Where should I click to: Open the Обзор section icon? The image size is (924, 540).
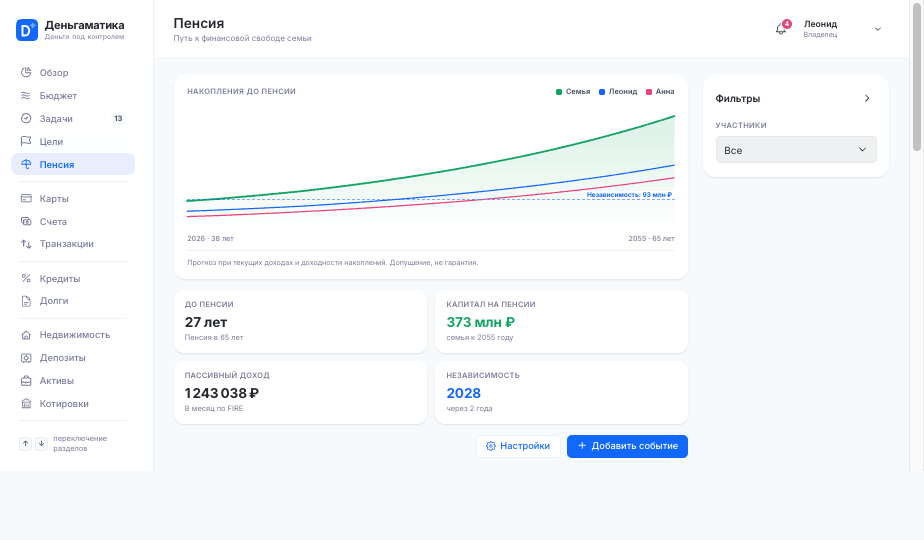click(26, 73)
